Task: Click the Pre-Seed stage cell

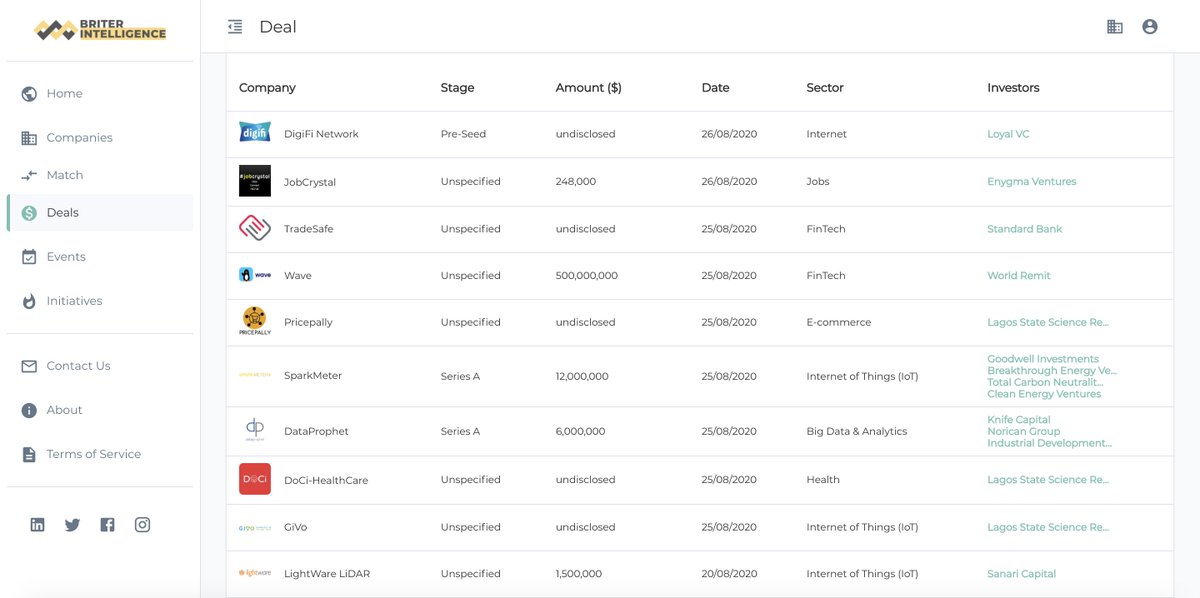Action: 463,134
